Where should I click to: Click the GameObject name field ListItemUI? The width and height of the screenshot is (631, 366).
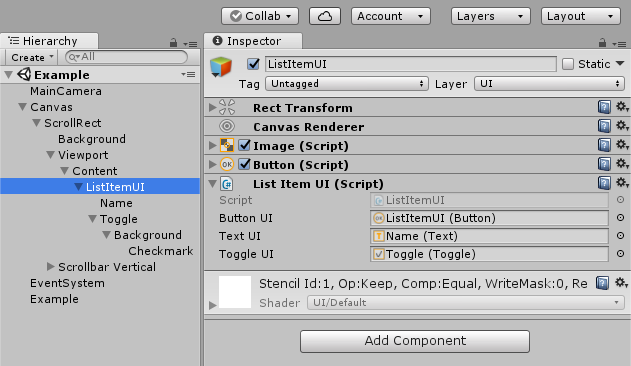(411, 64)
